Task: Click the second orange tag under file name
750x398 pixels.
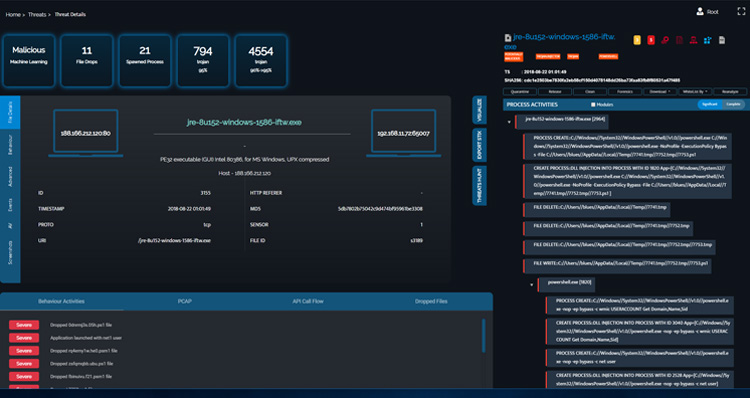Action: (x=548, y=56)
